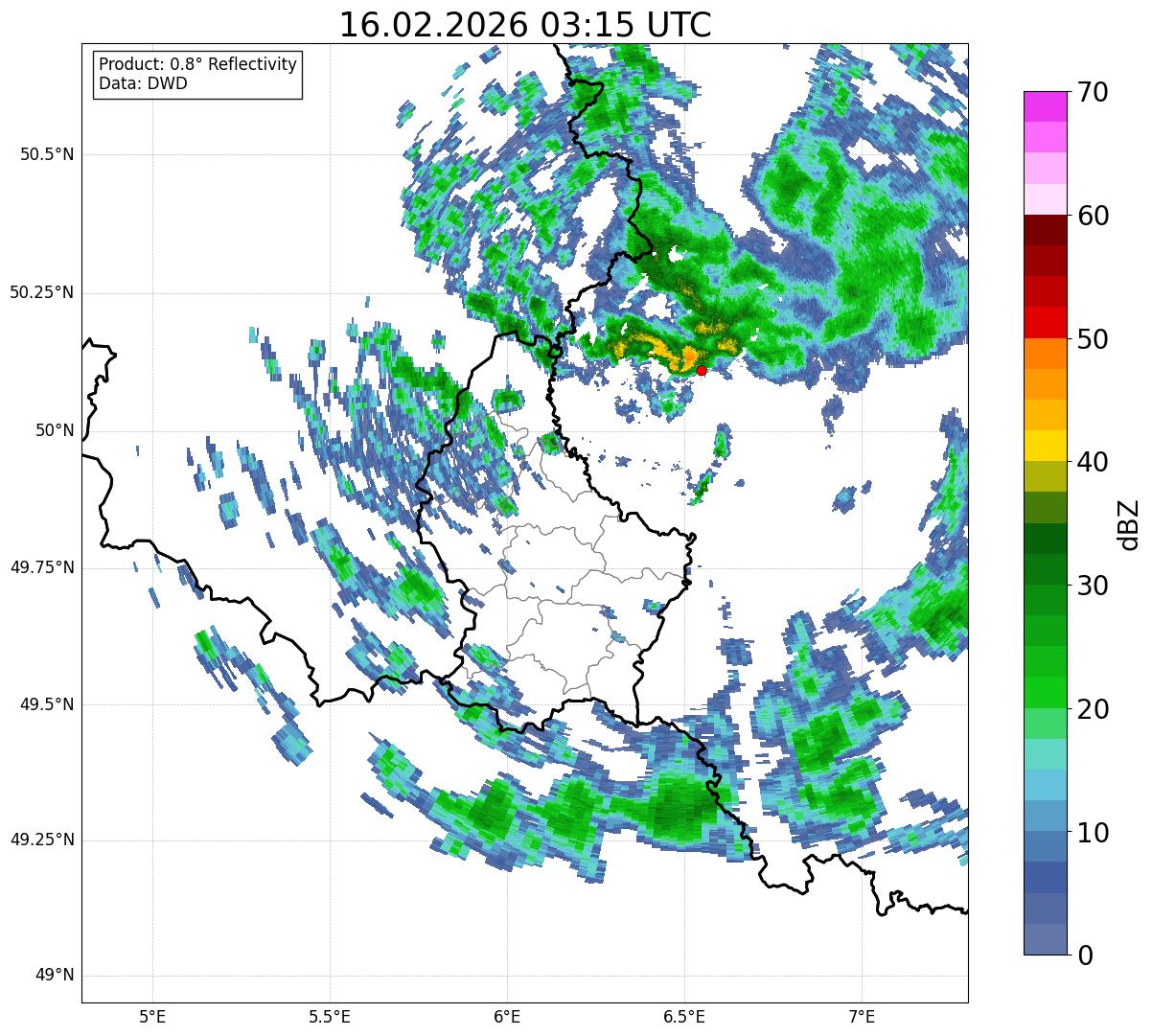Click the 5.5°E longitude label

330,1016
